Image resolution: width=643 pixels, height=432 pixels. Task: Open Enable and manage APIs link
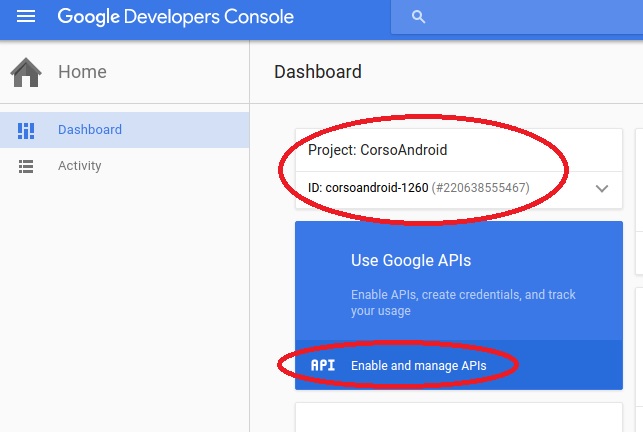[x=418, y=365]
